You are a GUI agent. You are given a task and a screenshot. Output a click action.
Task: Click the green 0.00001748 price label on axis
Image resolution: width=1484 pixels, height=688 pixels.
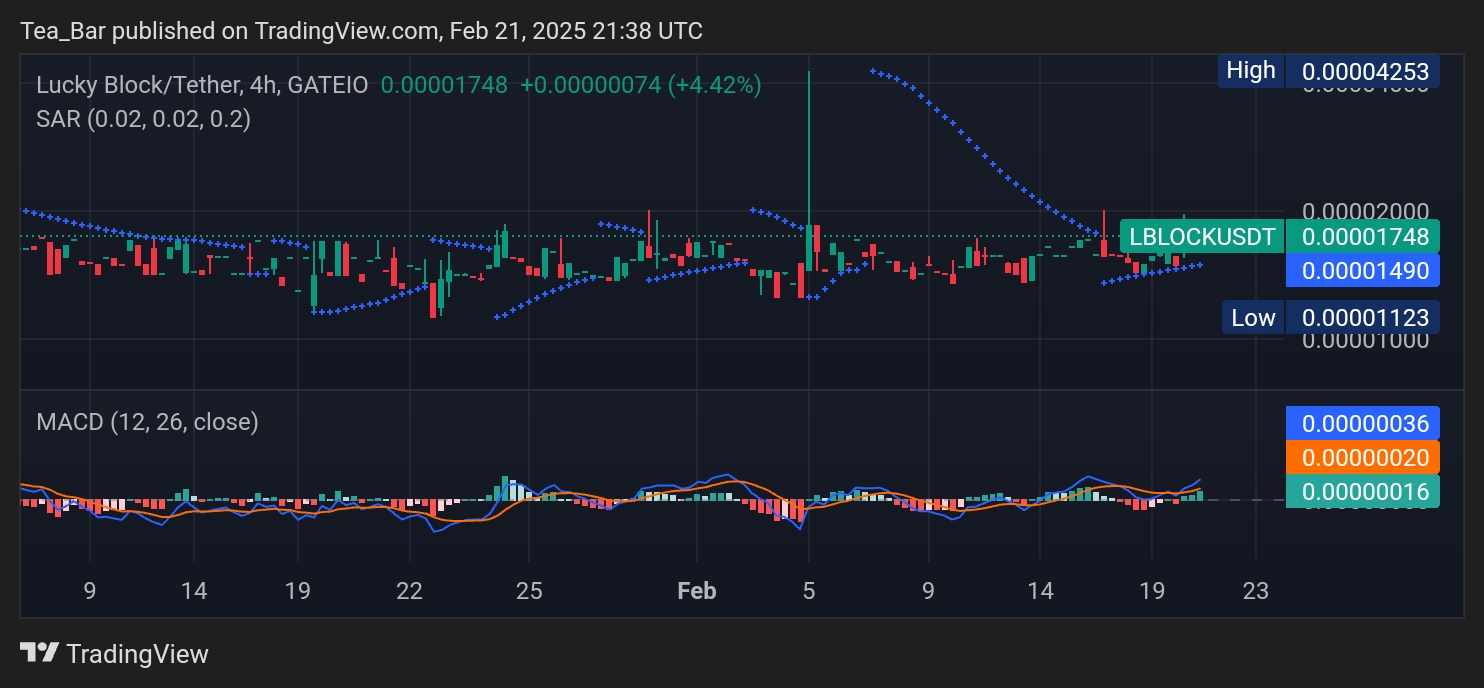click(1363, 237)
